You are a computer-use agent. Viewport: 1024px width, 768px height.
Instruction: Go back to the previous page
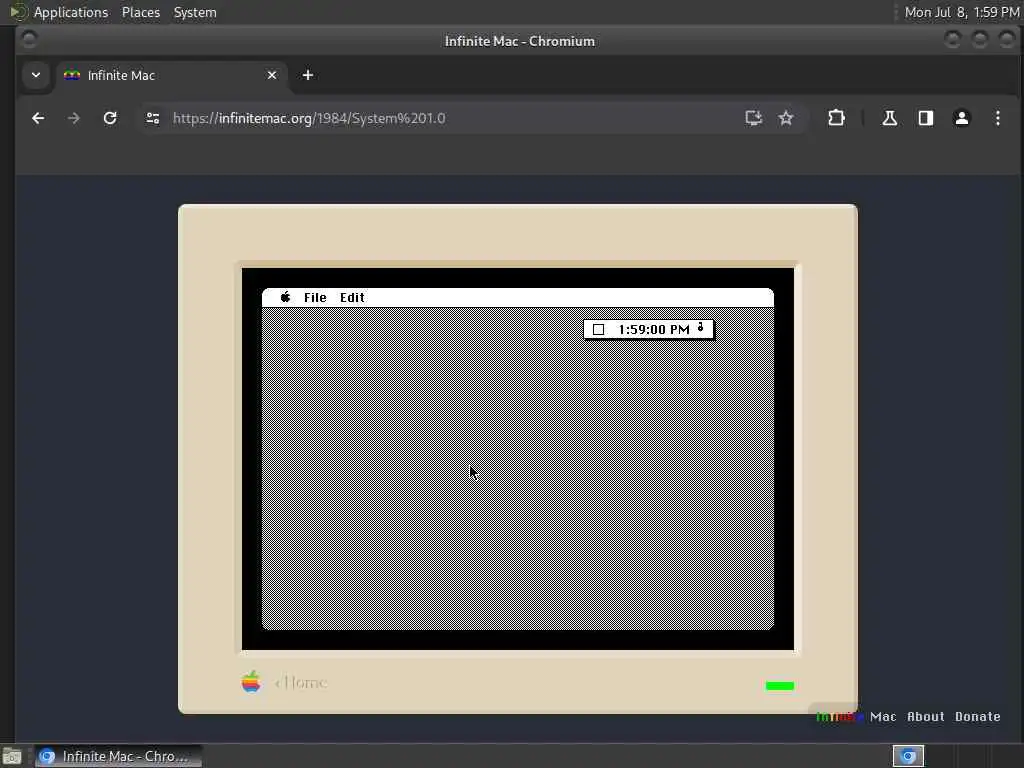click(38, 118)
